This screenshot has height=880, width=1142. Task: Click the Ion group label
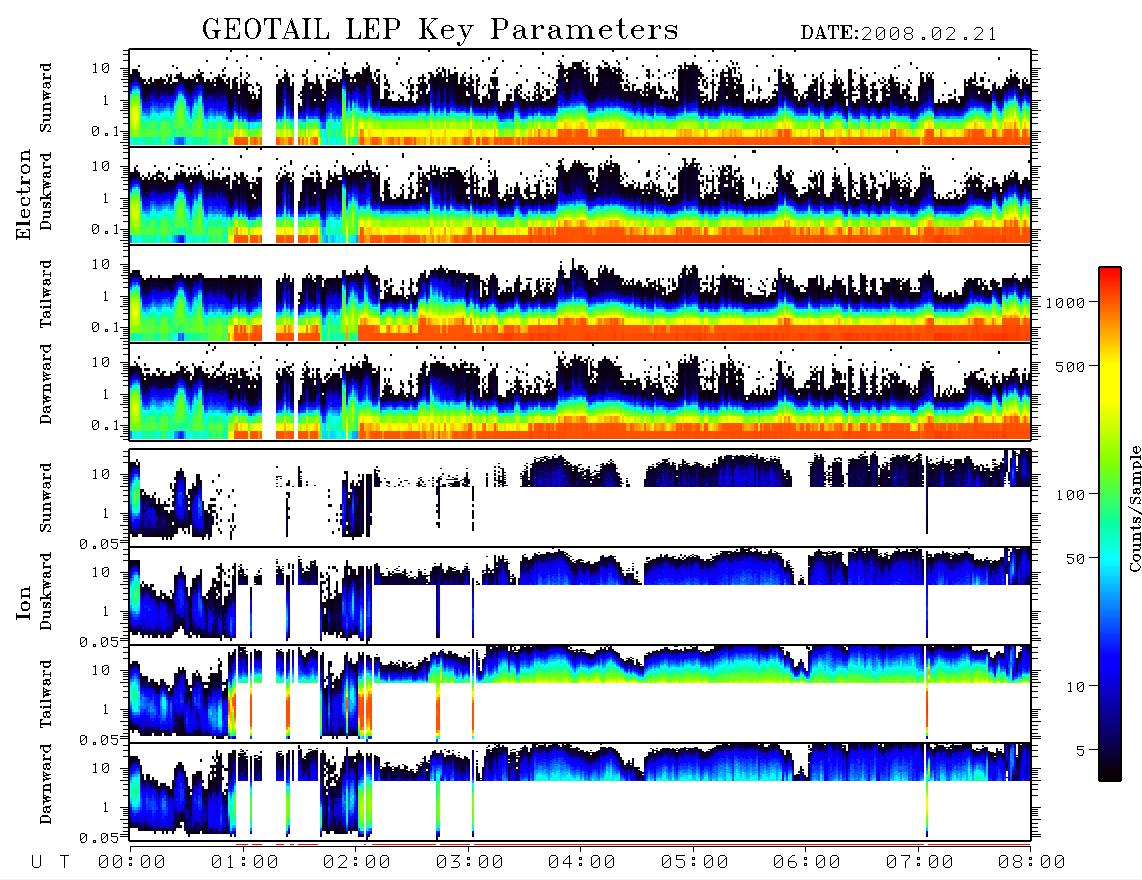tap(24, 602)
